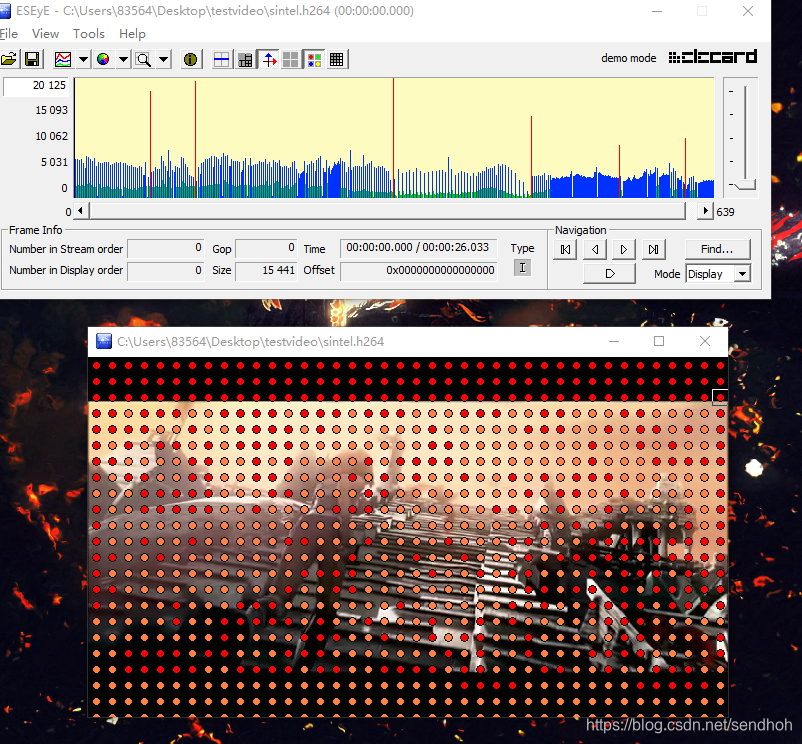Click the Time field
Image resolution: width=802 pixels, height=744 pixels.
418,248
